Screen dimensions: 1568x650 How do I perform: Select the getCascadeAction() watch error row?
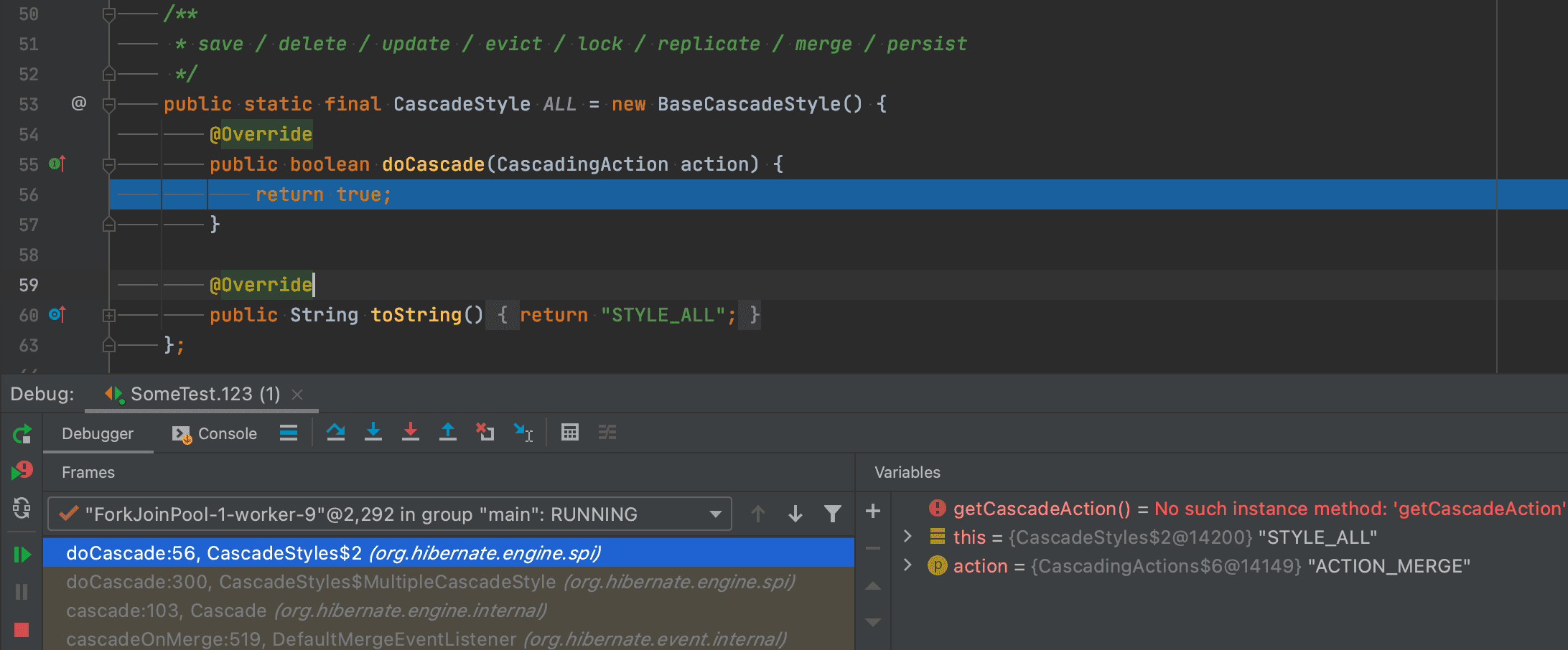pyautogui.click(x=1229, y=509)
